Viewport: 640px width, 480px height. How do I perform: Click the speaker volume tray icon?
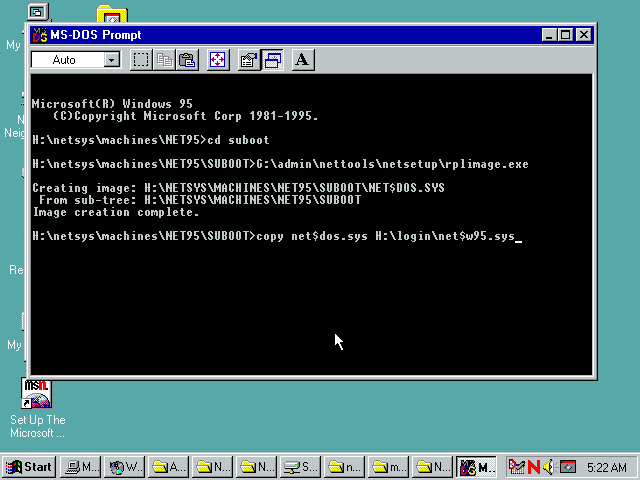pyautogui.click(x=549, y=467)
